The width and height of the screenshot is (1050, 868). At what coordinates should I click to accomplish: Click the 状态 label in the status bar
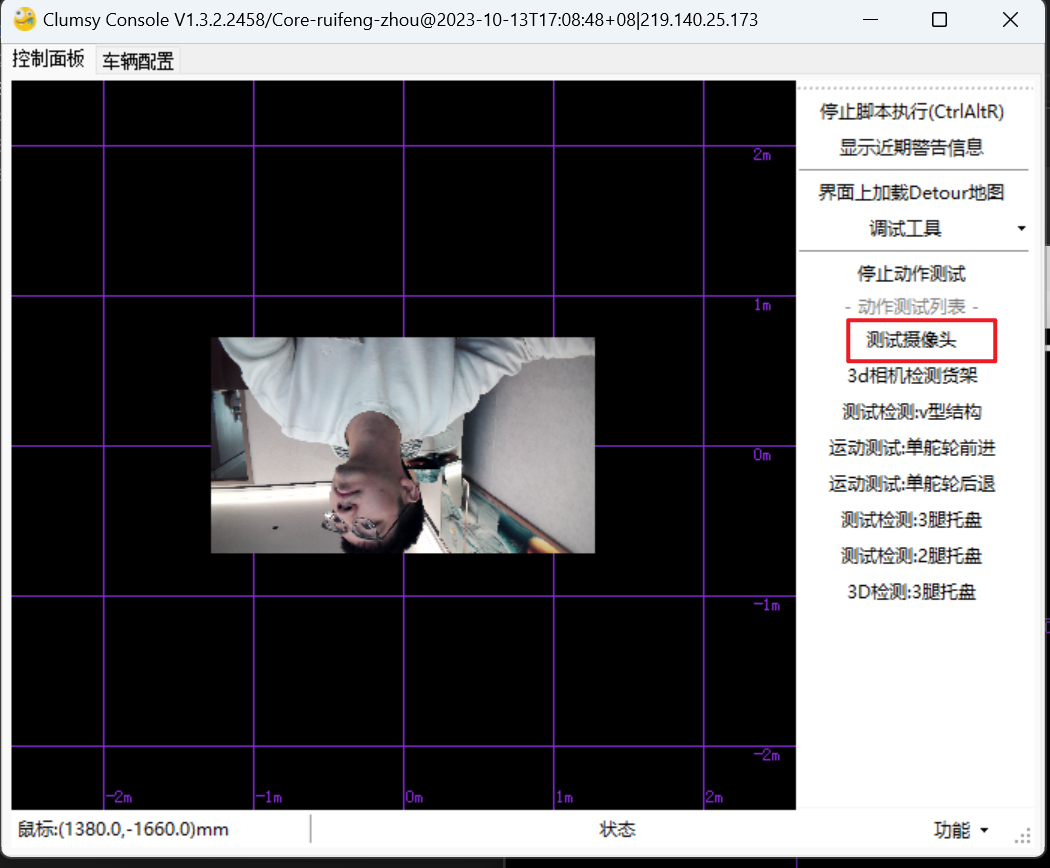coord(617,830)
